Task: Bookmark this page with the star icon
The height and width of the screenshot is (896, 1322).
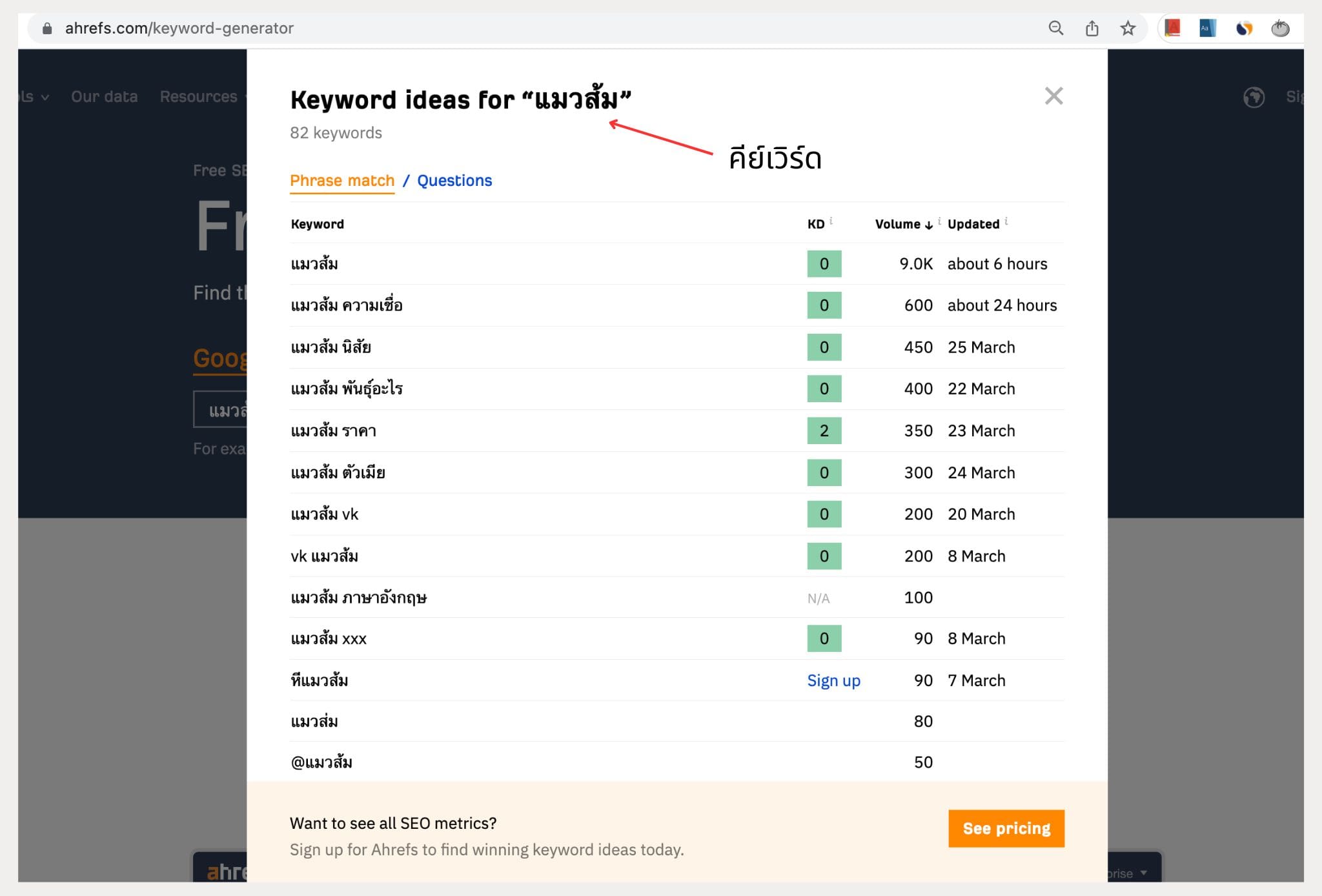Action: (x=1128, y=28)
